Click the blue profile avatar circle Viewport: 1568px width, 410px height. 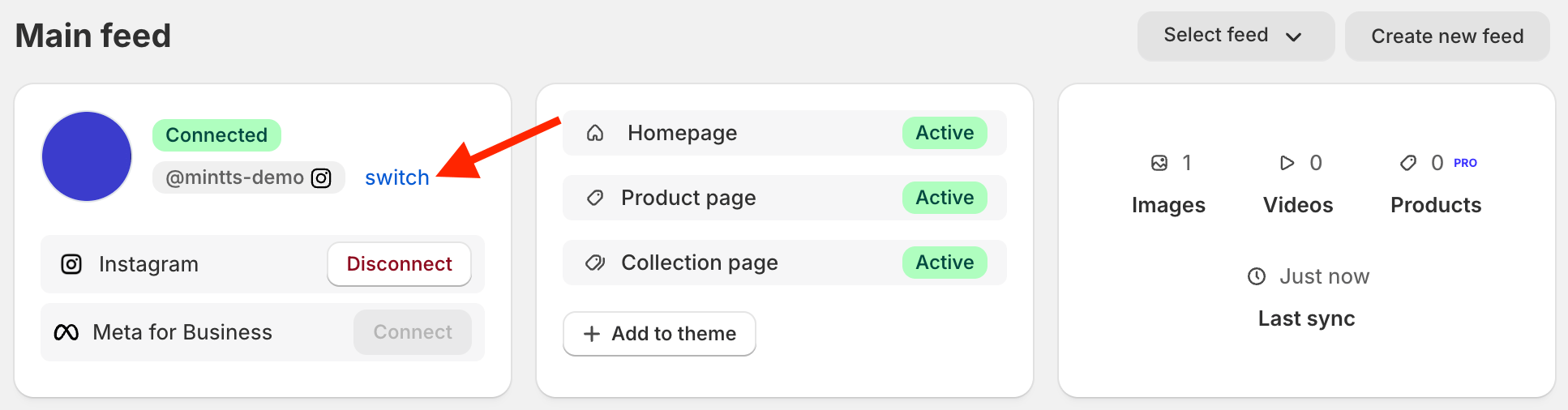[87, 156]
